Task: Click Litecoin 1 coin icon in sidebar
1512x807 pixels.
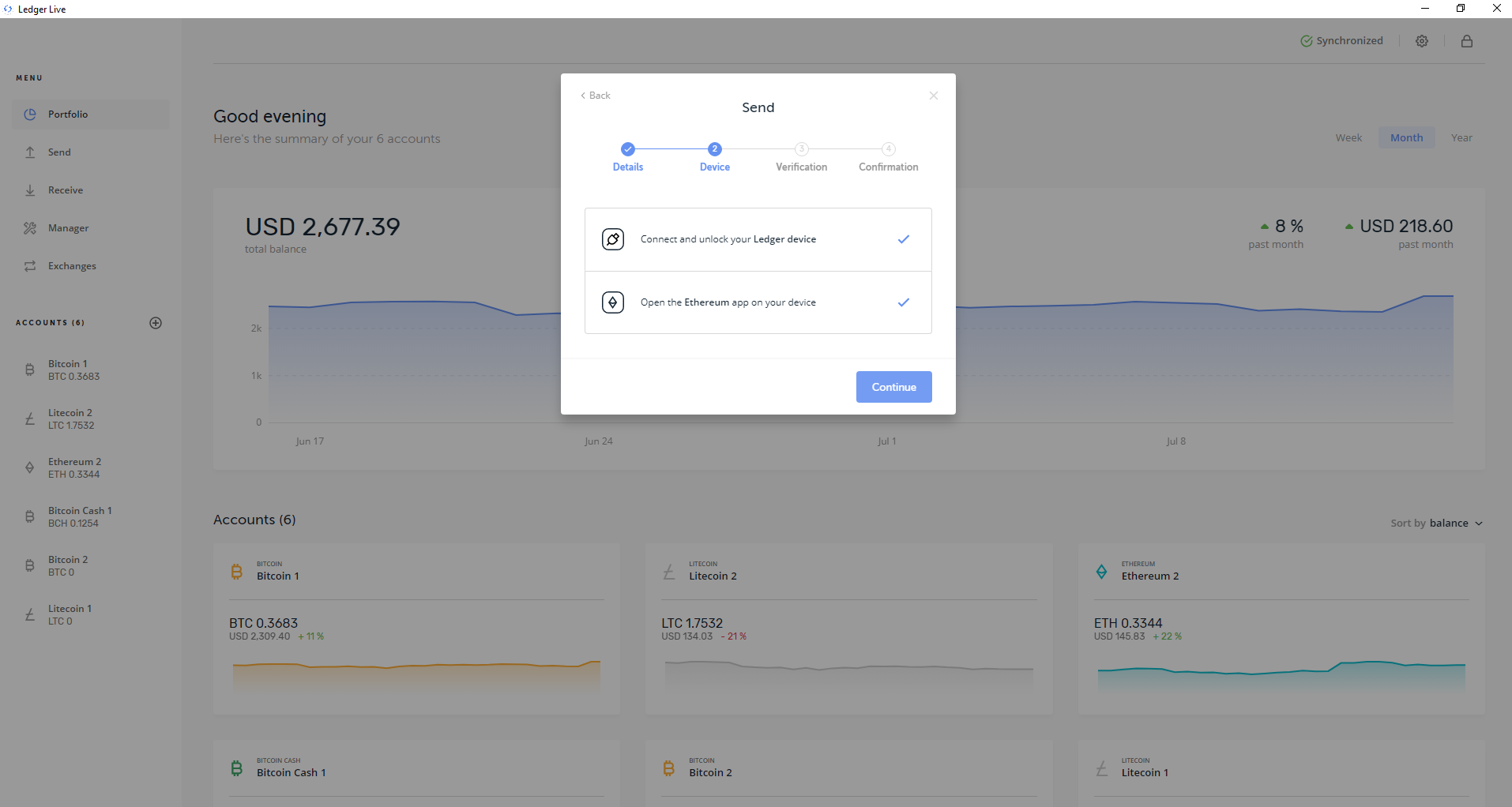Action: pyautogui.click(x=30, y=614)
